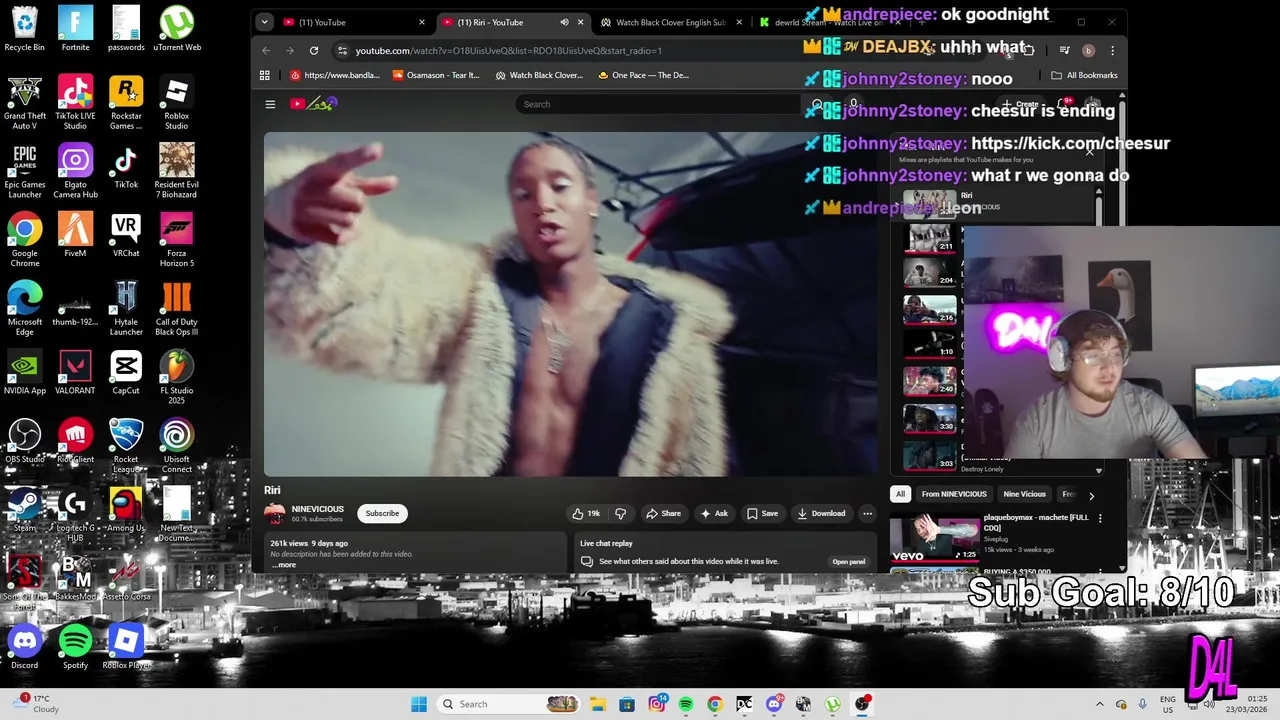Expand the Chrome tab search dropdown
1280x720 pixels.
(264, 22)
